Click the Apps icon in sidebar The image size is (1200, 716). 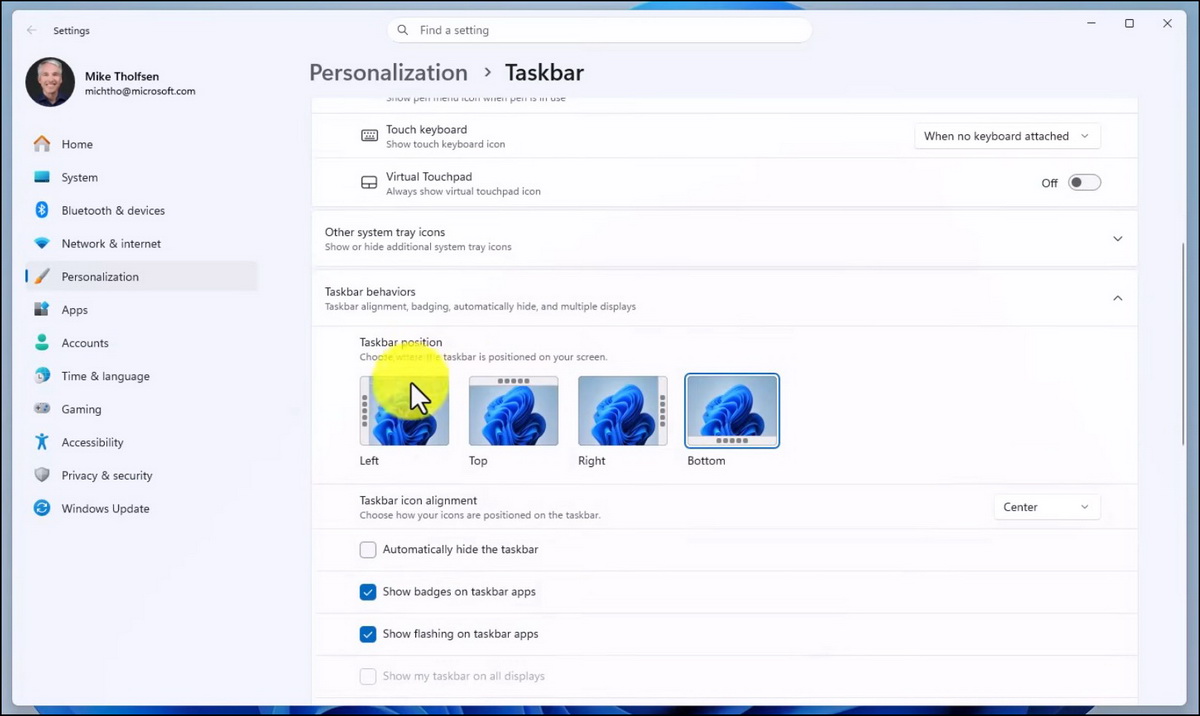pos(42,309)
